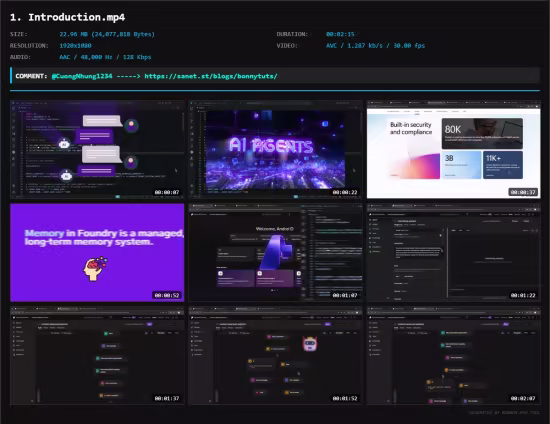
Task: Click the AUDIO: label
Action: coord(20,57)
